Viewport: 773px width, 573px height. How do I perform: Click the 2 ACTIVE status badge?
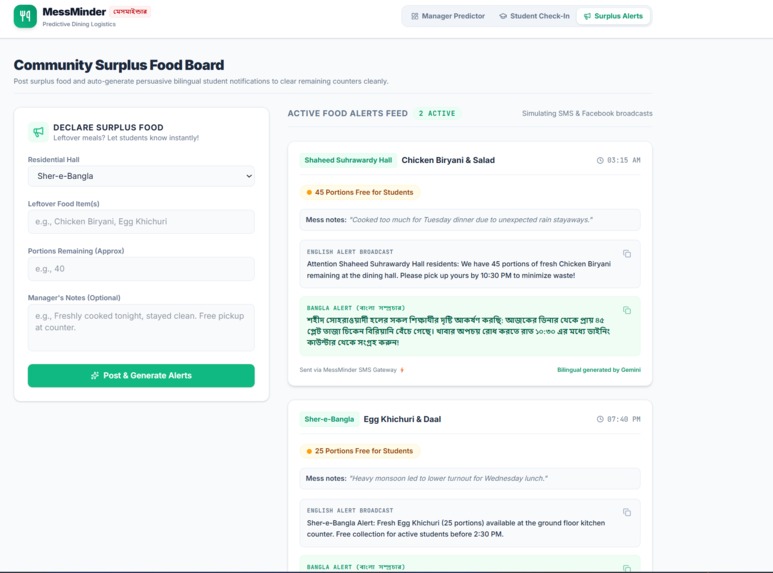437,113
